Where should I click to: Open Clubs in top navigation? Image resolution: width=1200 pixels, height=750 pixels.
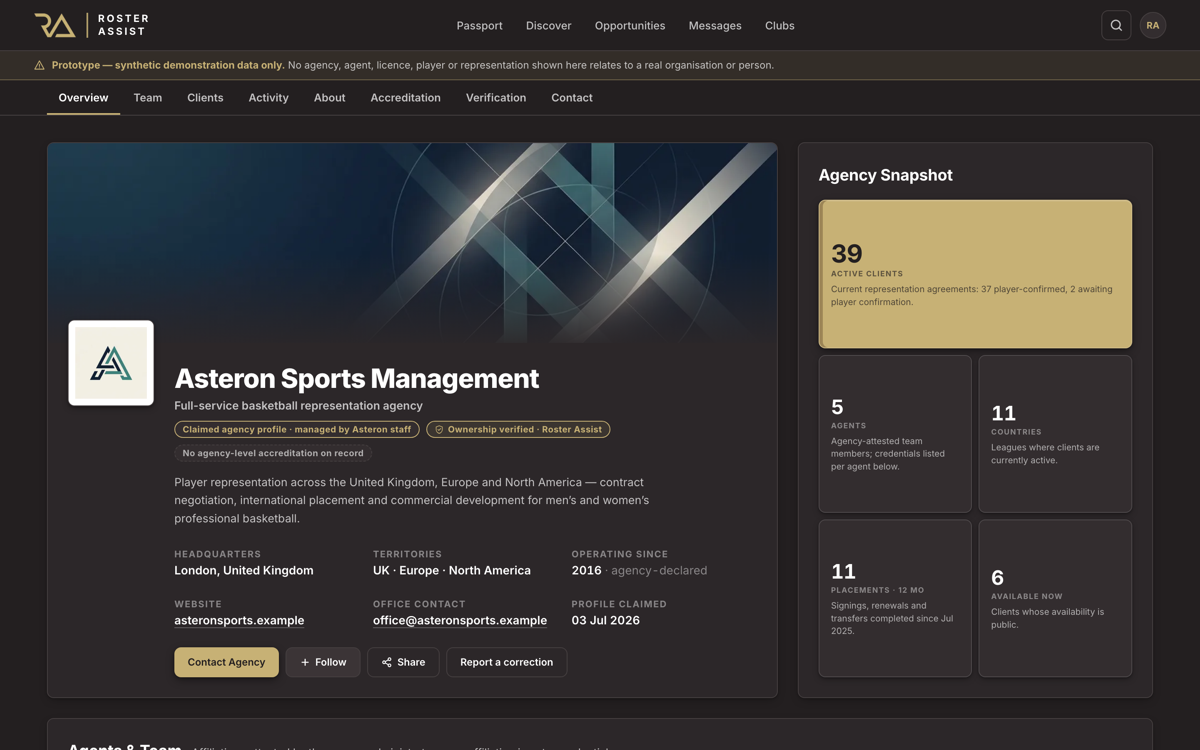point(780,25)
